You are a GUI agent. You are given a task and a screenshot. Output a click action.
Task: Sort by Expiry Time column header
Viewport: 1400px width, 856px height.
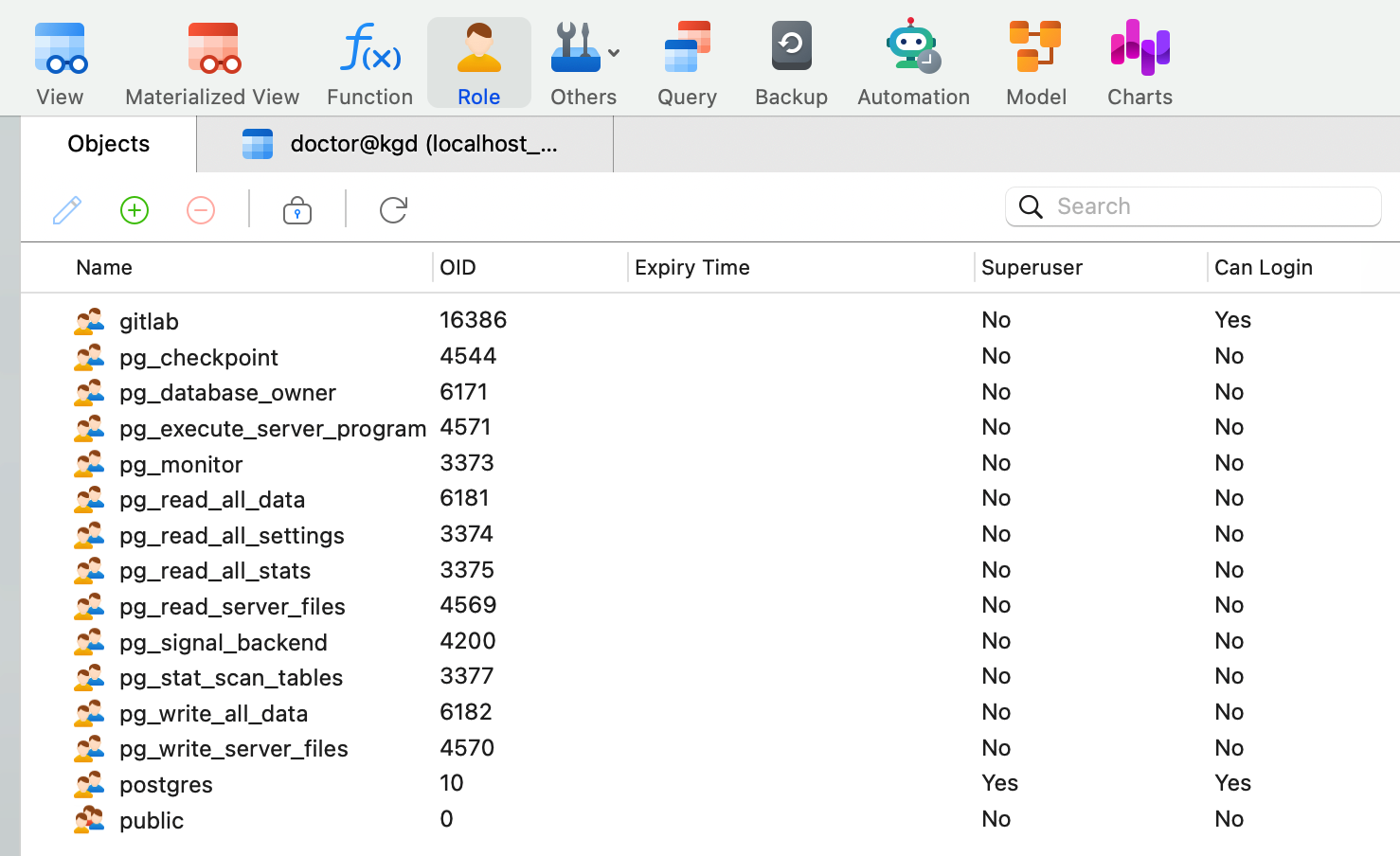coord(692,267)
